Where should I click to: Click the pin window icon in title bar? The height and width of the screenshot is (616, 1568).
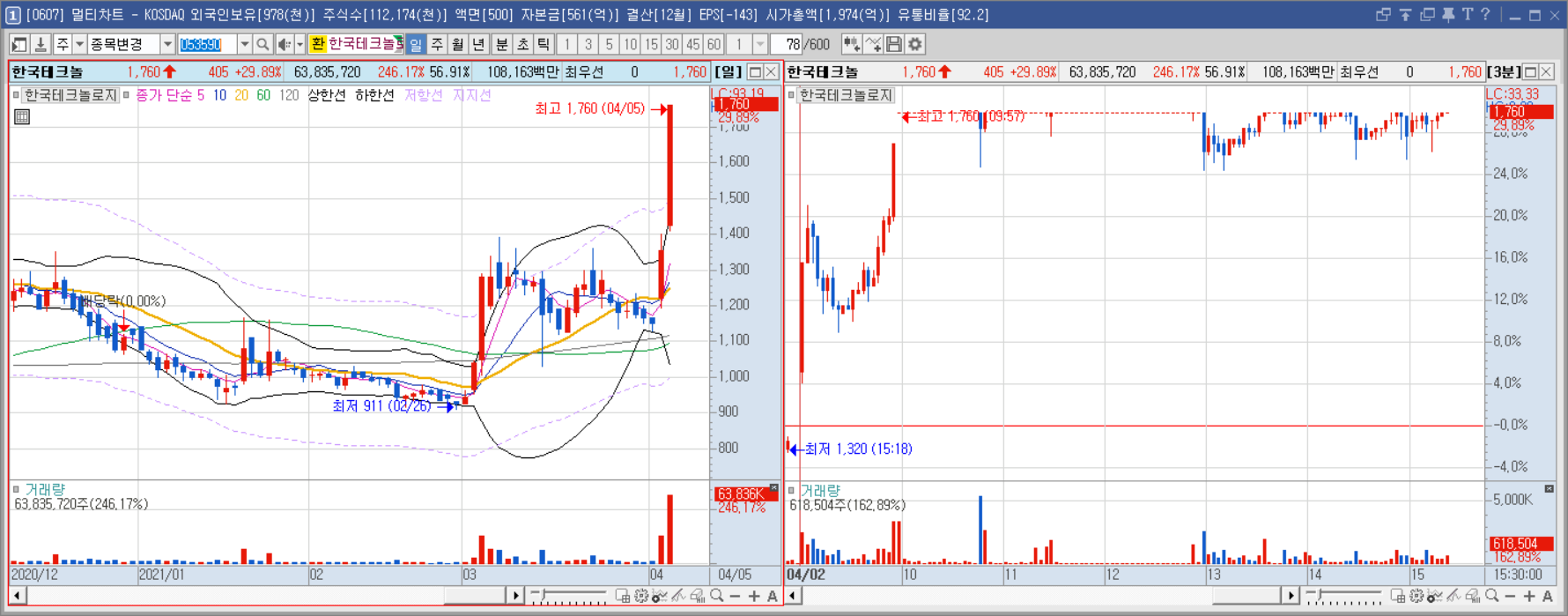coord(1448,14)
